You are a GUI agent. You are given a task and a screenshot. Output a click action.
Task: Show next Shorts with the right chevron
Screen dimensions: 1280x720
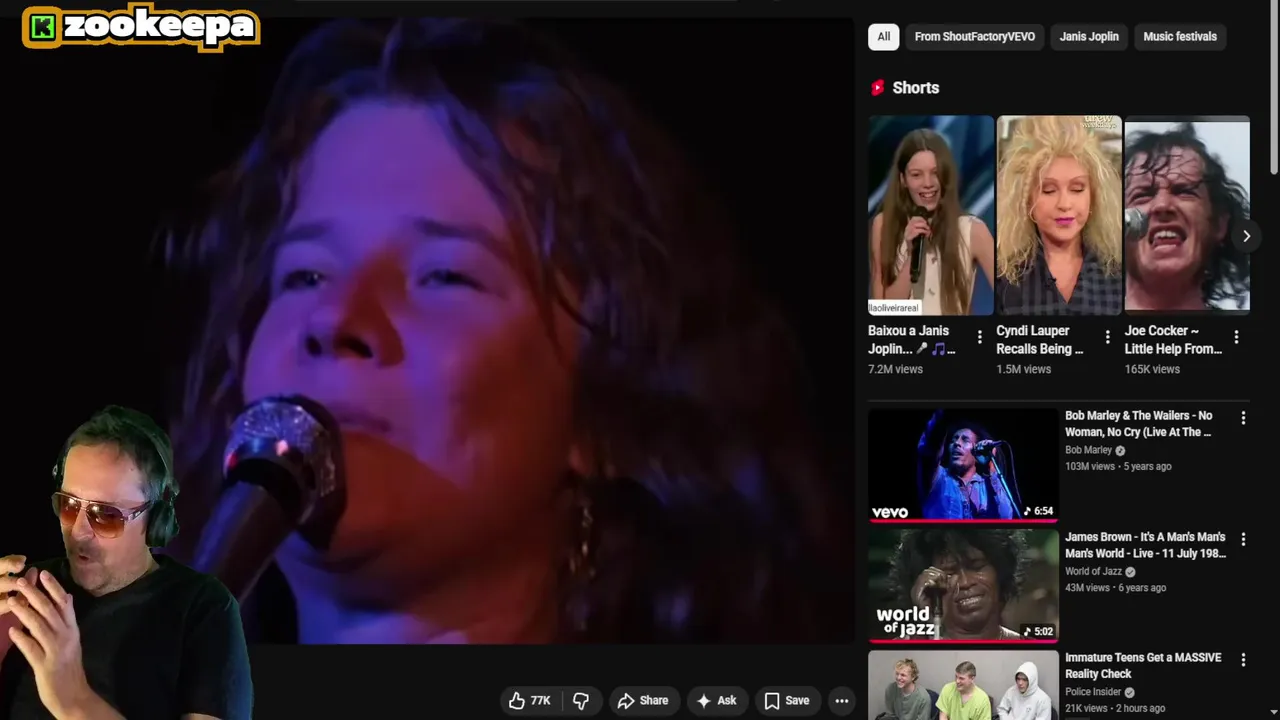(x=1246, y=236)
